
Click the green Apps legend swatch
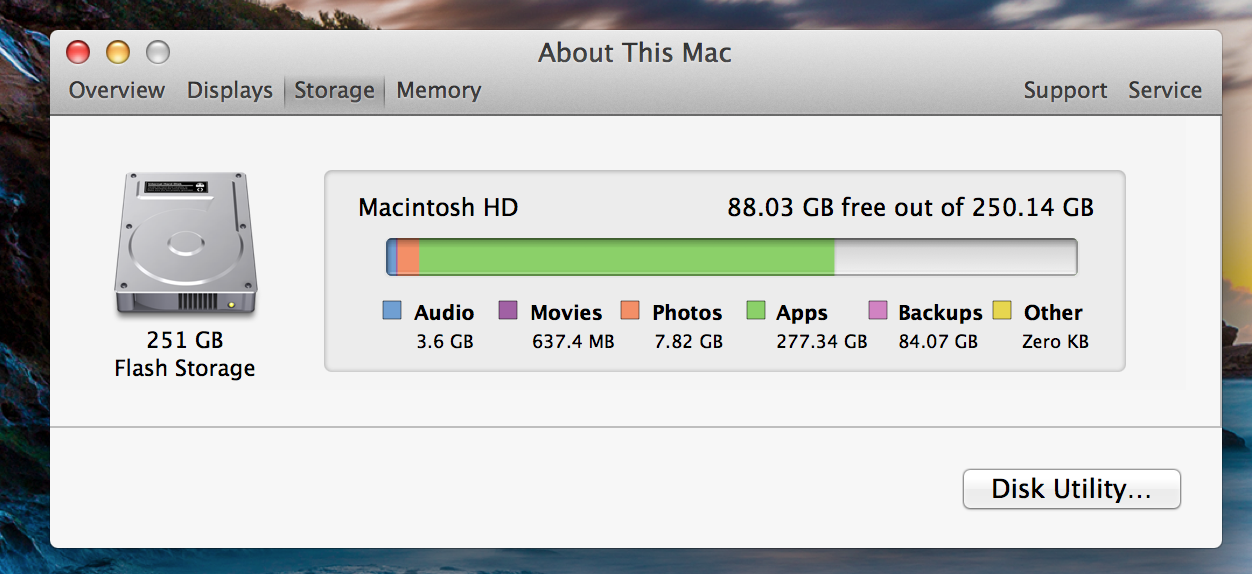[x=756, y=310]
